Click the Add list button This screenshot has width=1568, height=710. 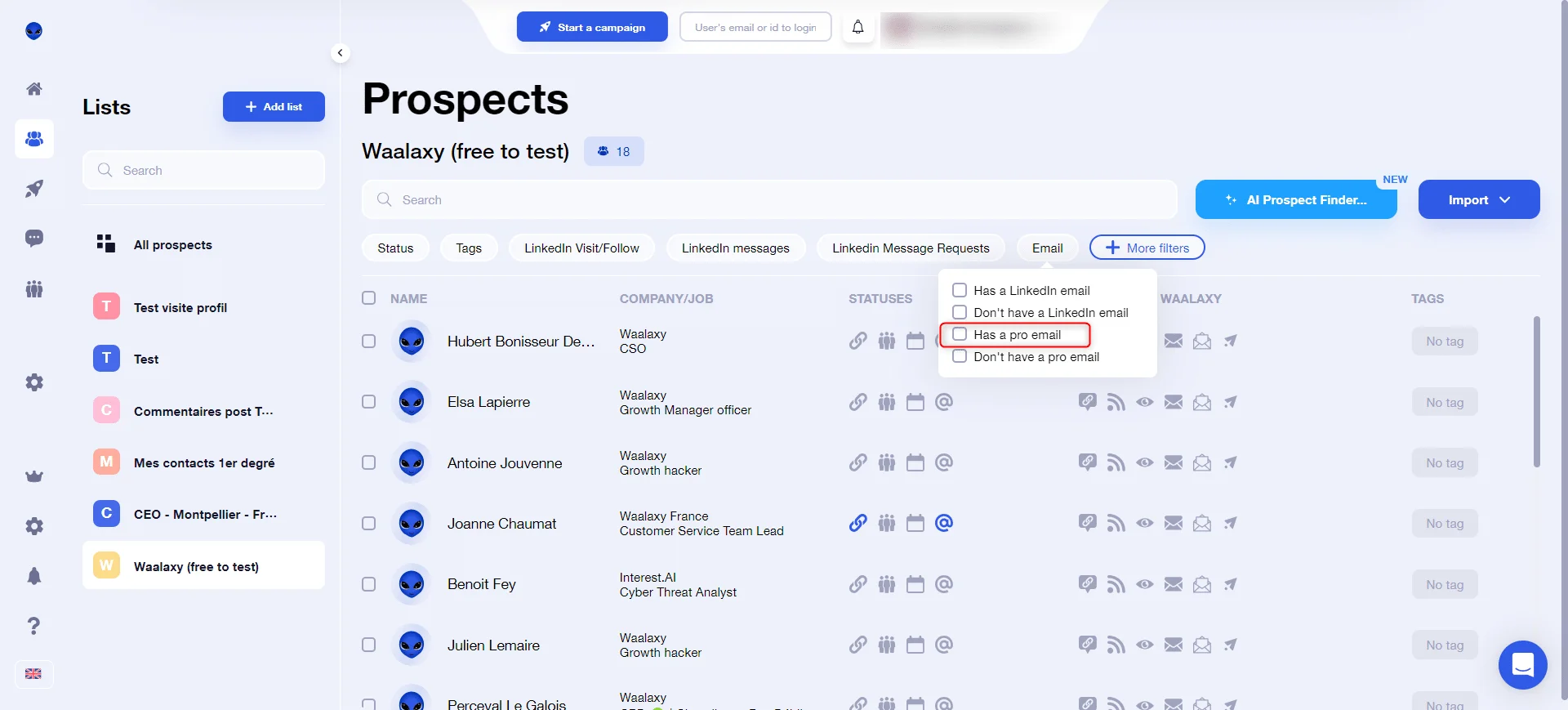(274, 106)
